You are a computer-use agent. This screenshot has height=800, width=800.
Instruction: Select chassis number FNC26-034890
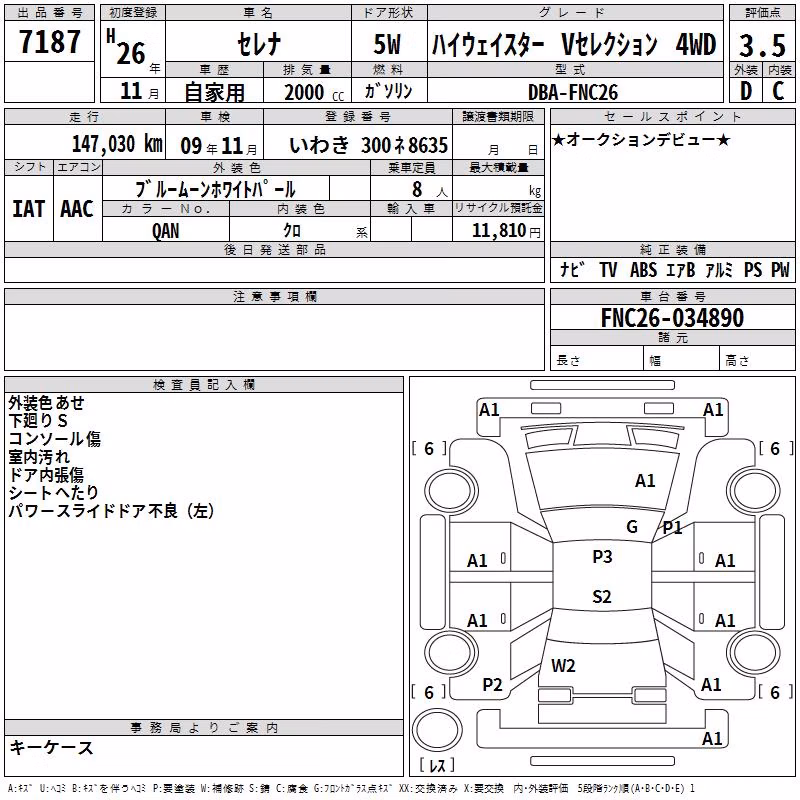tap(672, 318)
